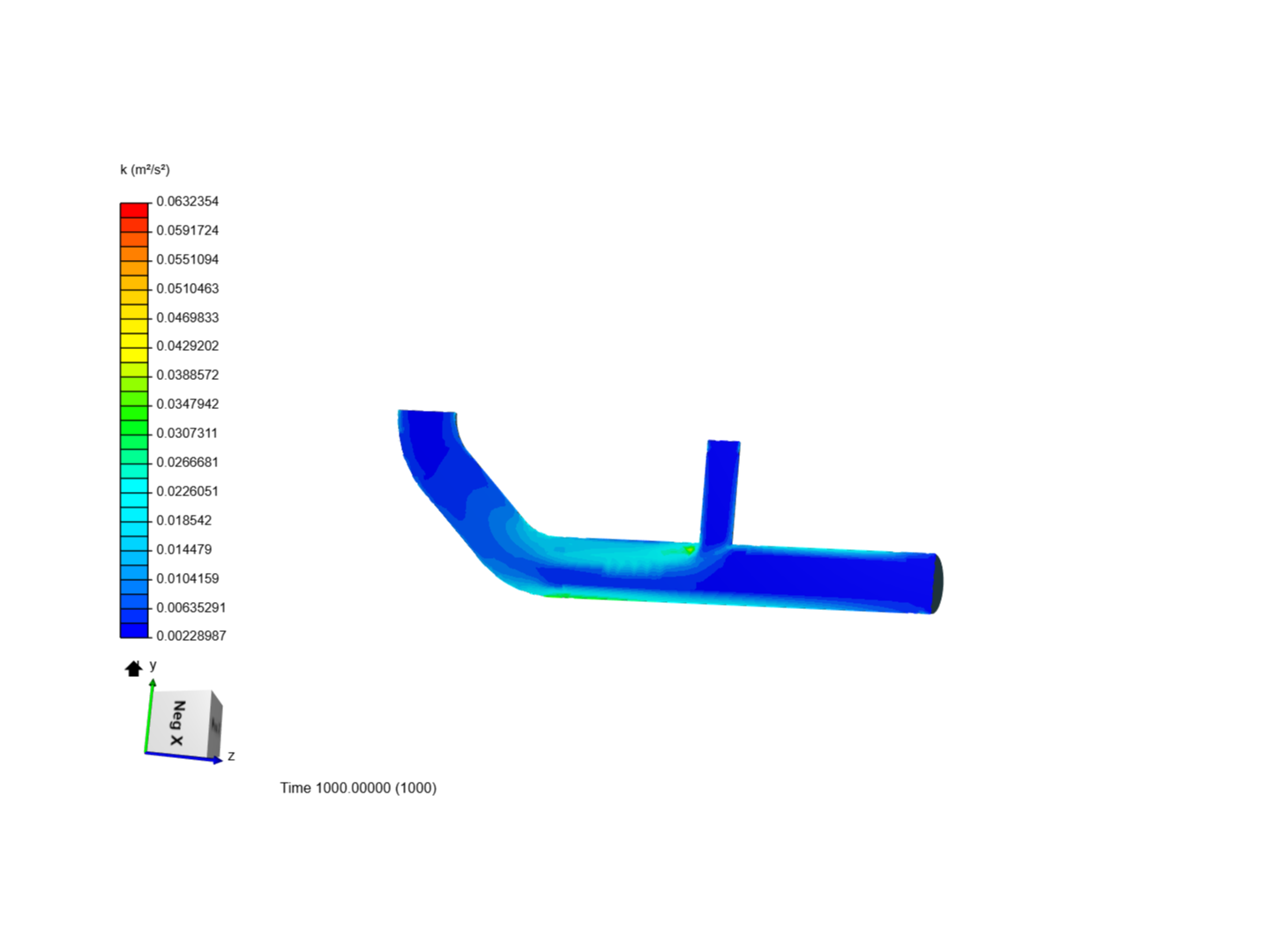Click the gray side face of orientation cube
This screenshot has height=952, width=1270.
click(216, 726)
